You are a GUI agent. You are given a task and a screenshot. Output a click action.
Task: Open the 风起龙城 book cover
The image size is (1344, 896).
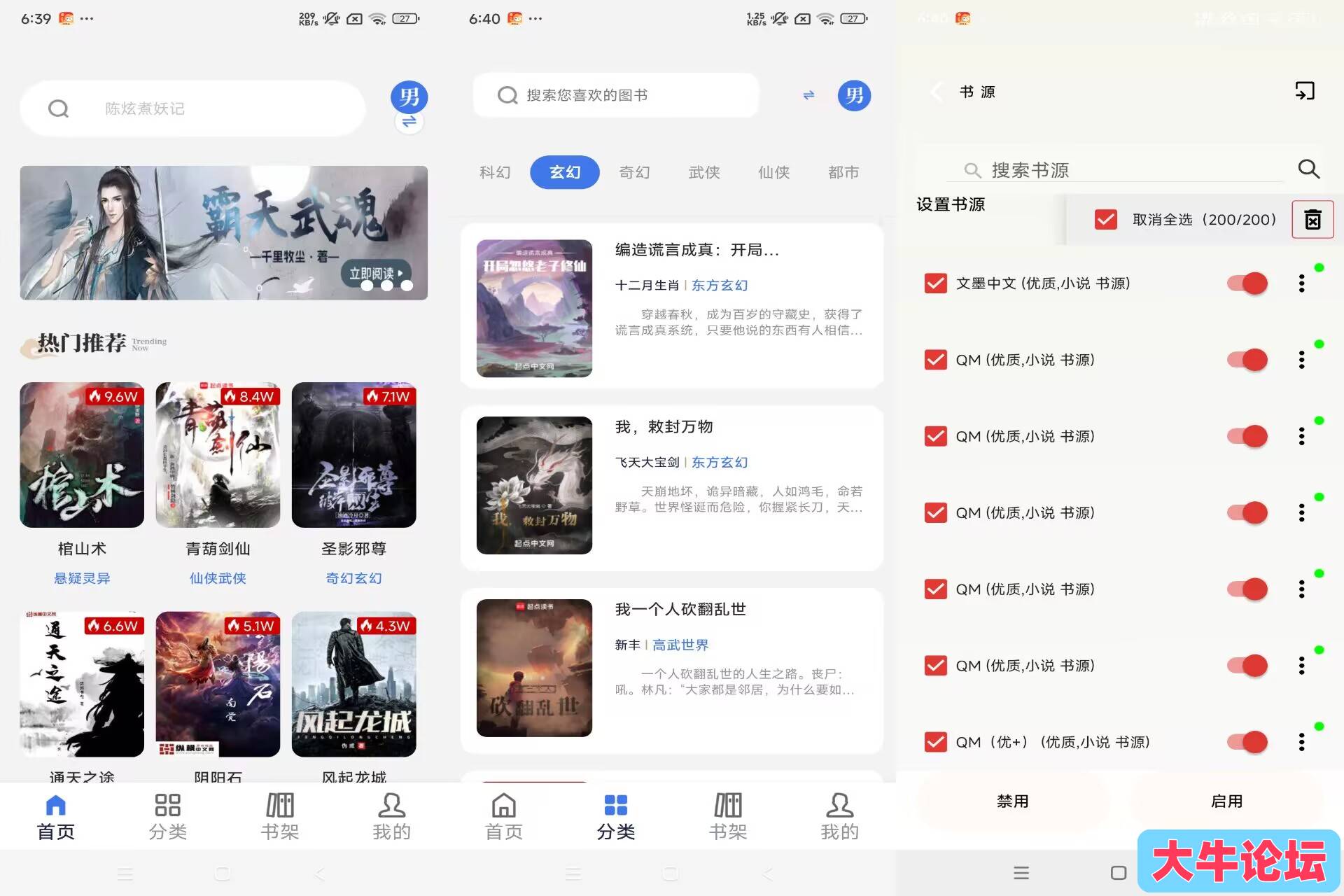353,685
